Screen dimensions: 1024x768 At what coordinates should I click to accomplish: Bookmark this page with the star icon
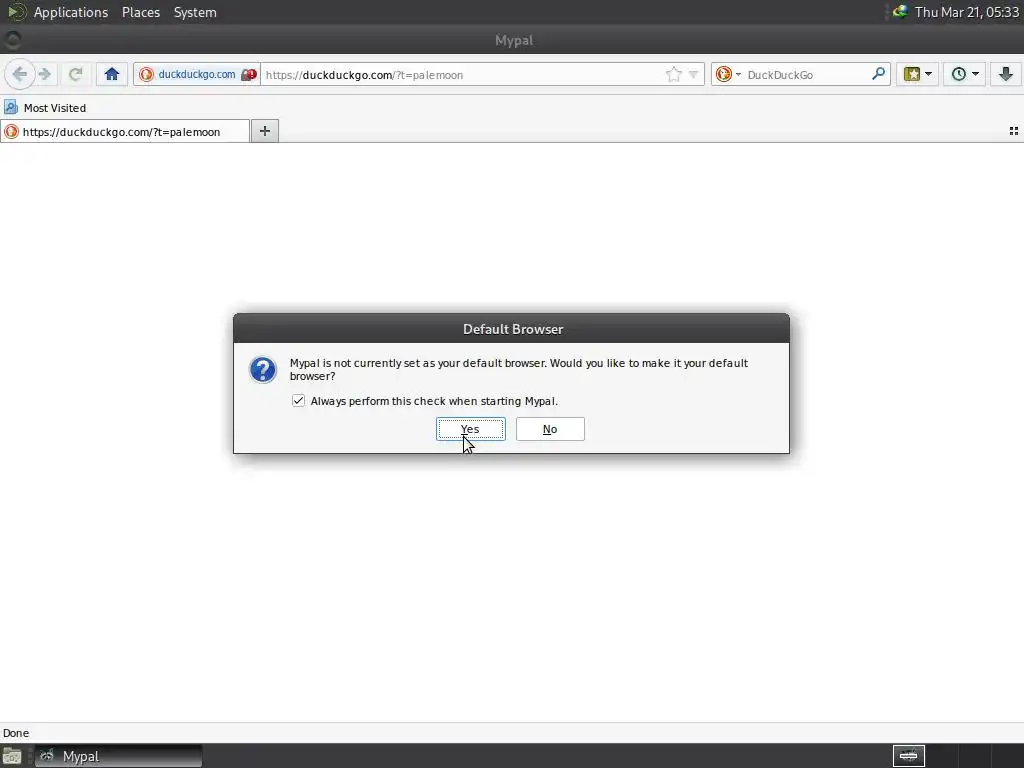[x=673, y=74]
